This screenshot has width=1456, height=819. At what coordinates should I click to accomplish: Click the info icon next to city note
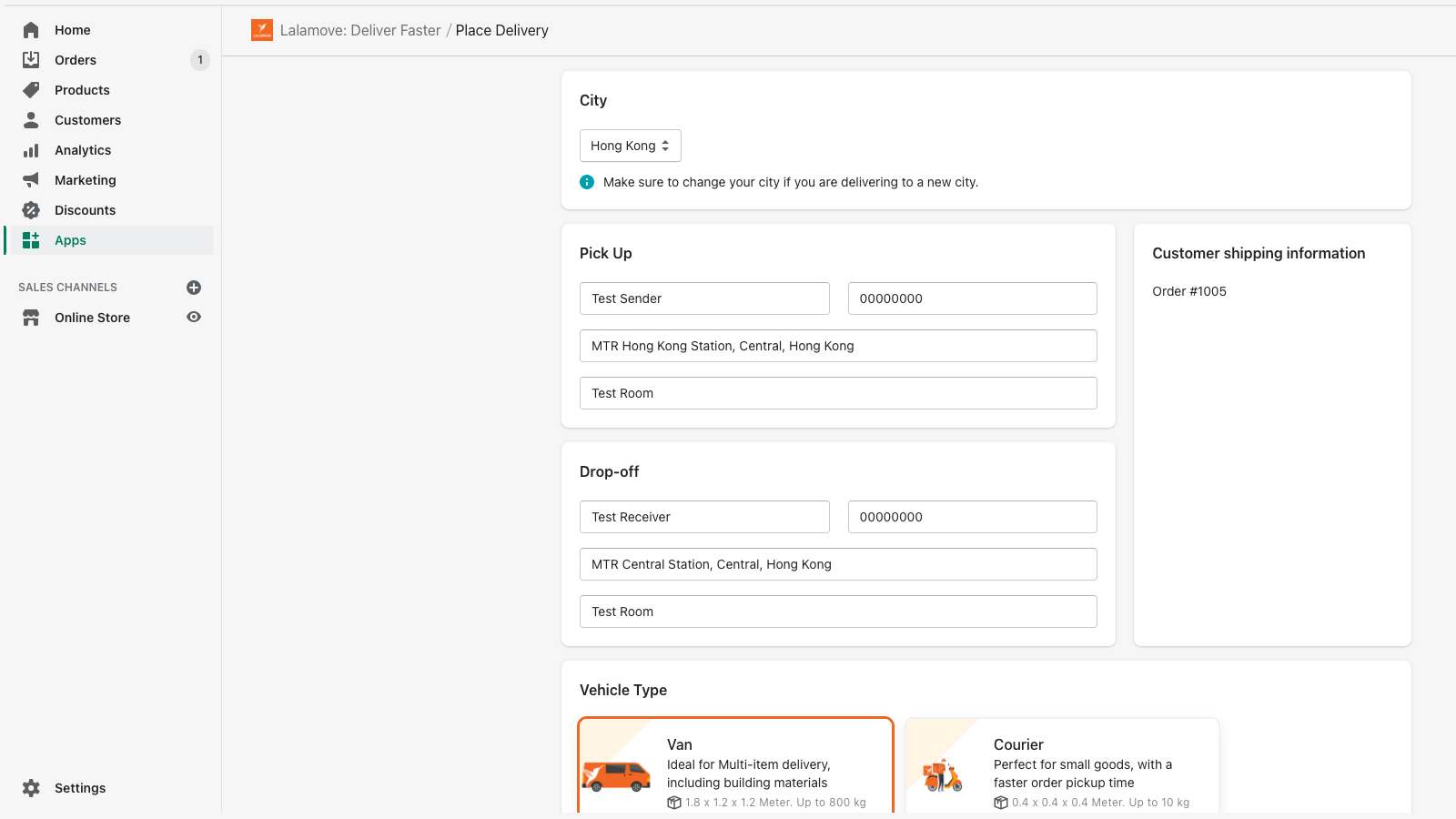point(587,182)
